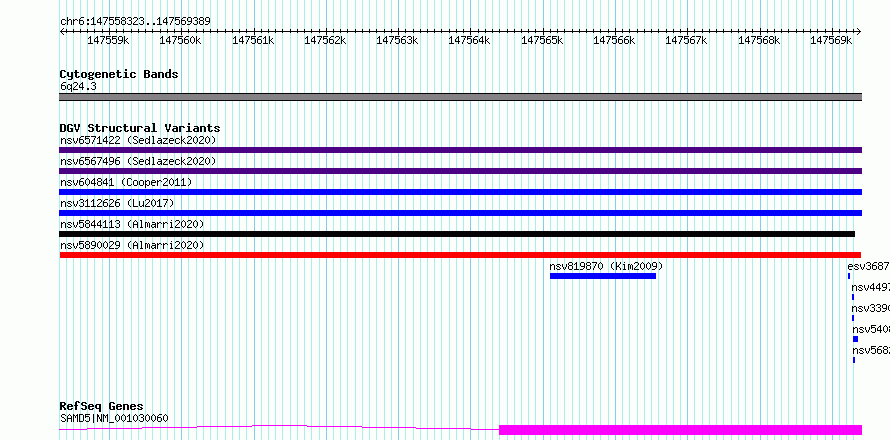Click the truncated nsv339 variant label
The image size is (890, 440).
coord(871,308)
